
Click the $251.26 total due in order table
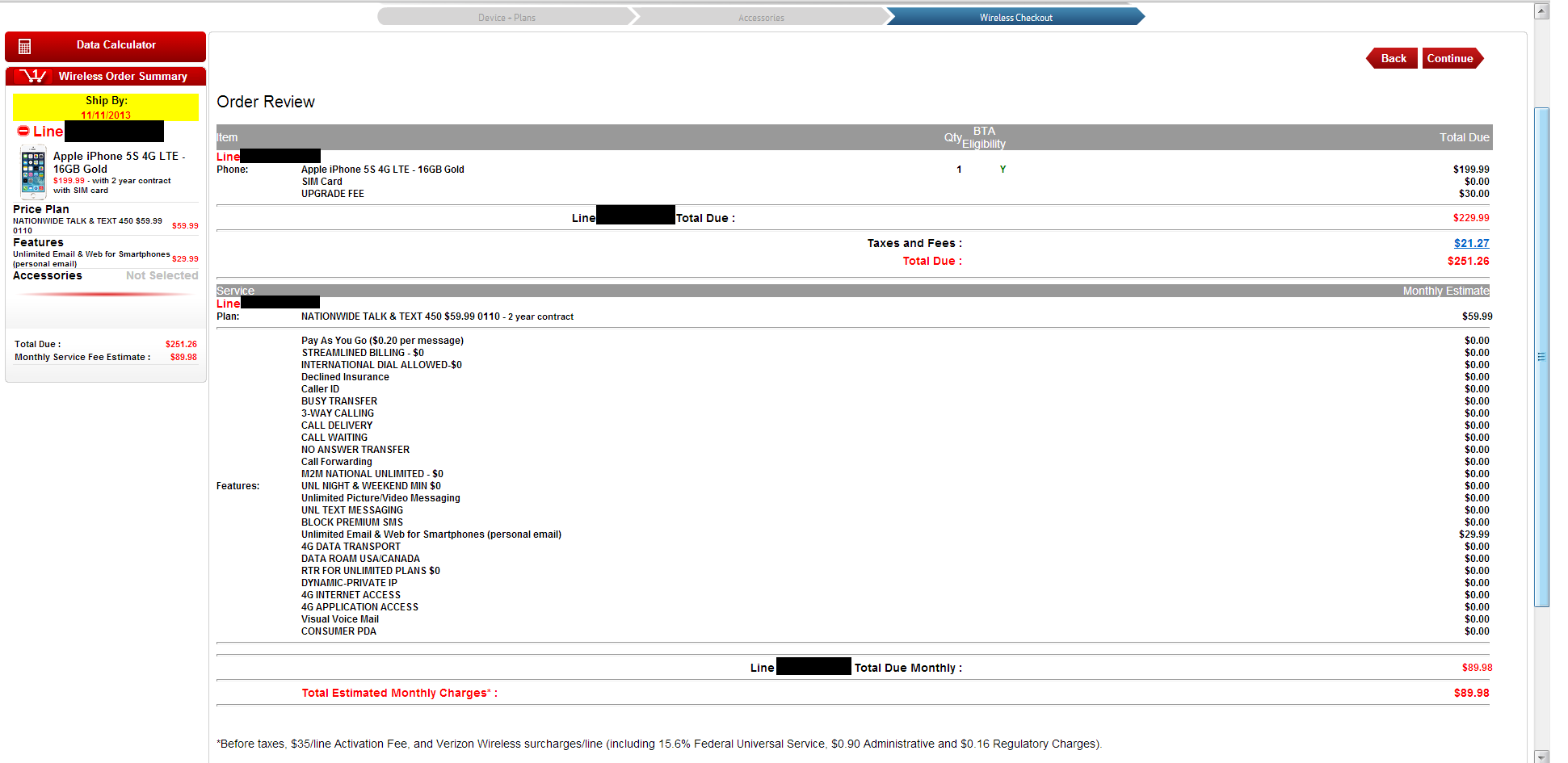pyautogui.click(x=1468, y=261)
